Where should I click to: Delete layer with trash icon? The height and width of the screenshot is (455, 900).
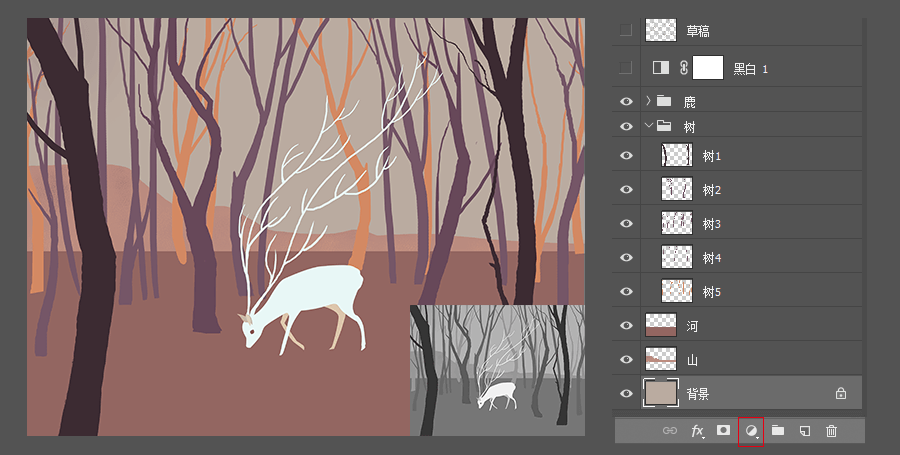pos(831,431)
